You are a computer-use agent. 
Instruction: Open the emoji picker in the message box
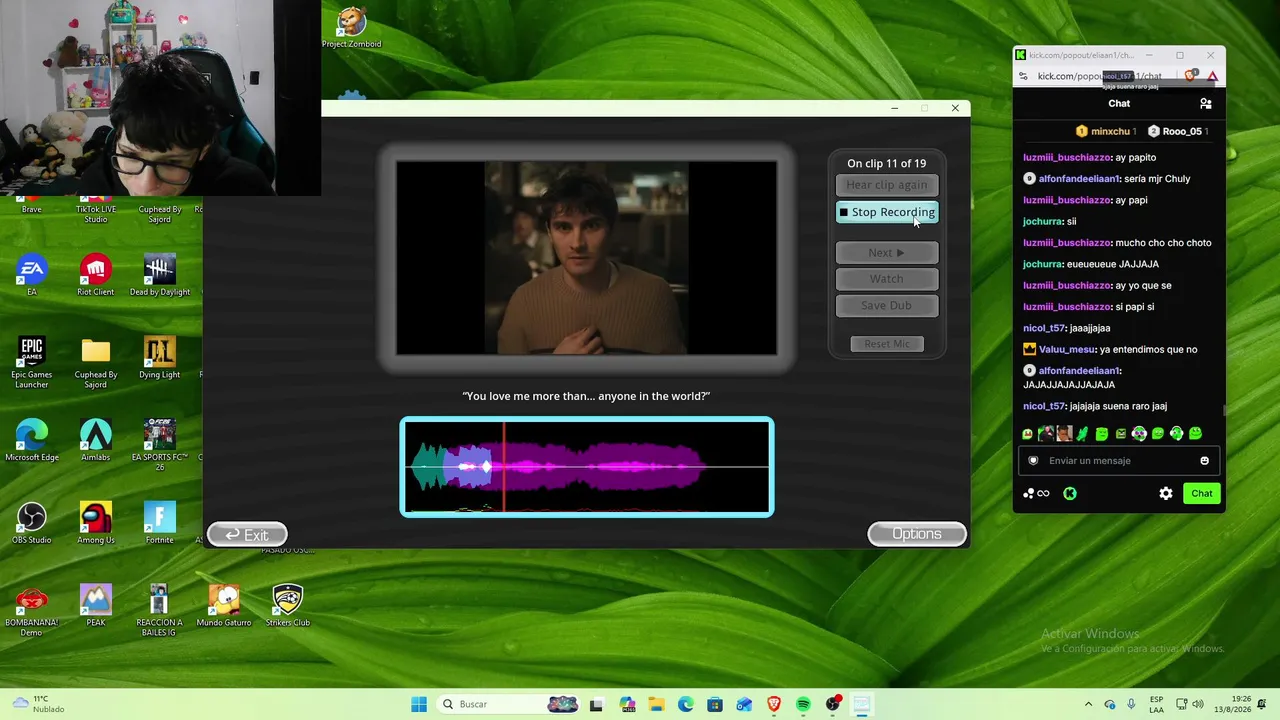tap(1204, 461)
